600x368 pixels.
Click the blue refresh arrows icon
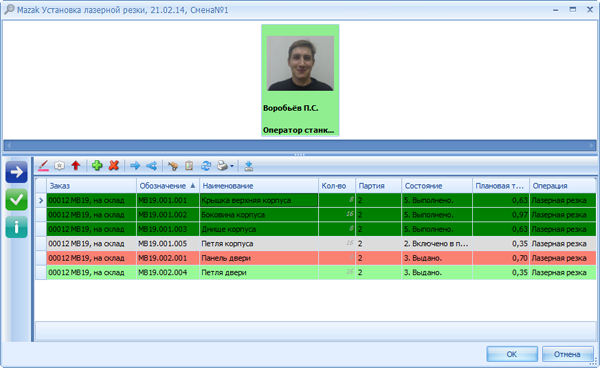206,166
